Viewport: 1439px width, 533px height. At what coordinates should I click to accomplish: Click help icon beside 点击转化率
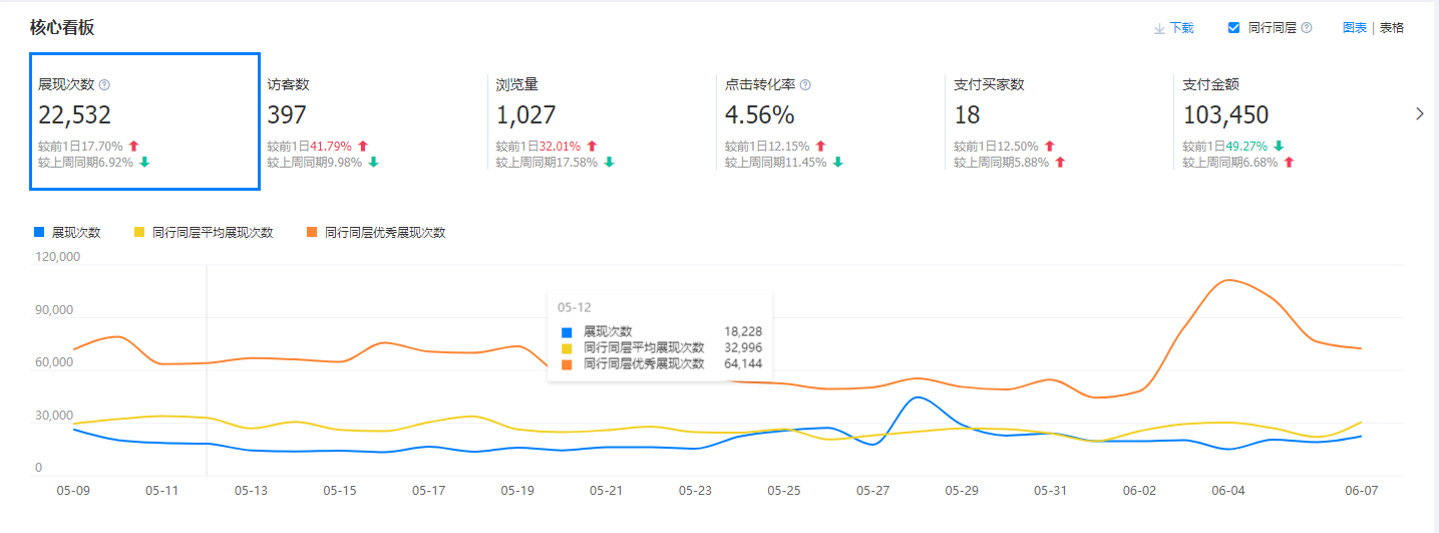[x=806, y=85]
